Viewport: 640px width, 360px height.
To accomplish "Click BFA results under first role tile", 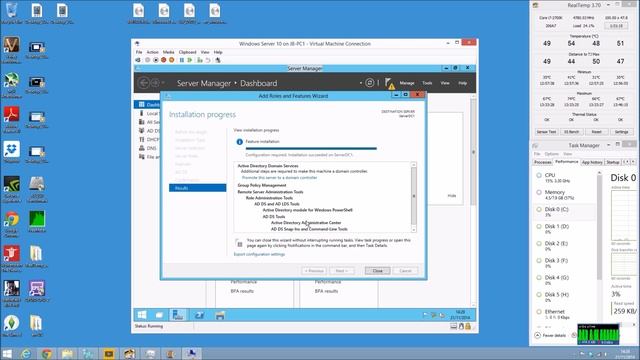I will click(x=242, y=291).
